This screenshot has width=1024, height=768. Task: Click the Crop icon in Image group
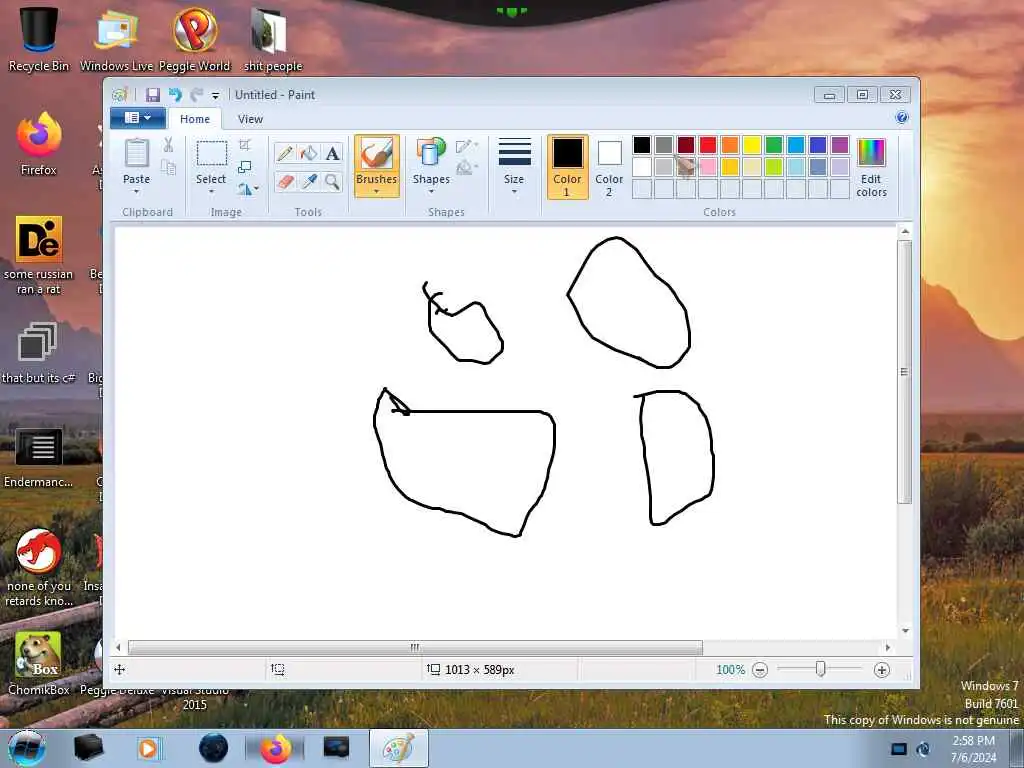245,144
